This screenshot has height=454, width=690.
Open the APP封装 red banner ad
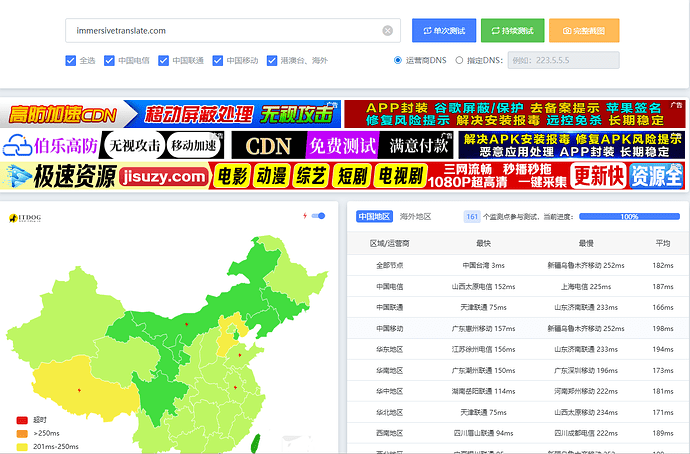click(514, 114)
